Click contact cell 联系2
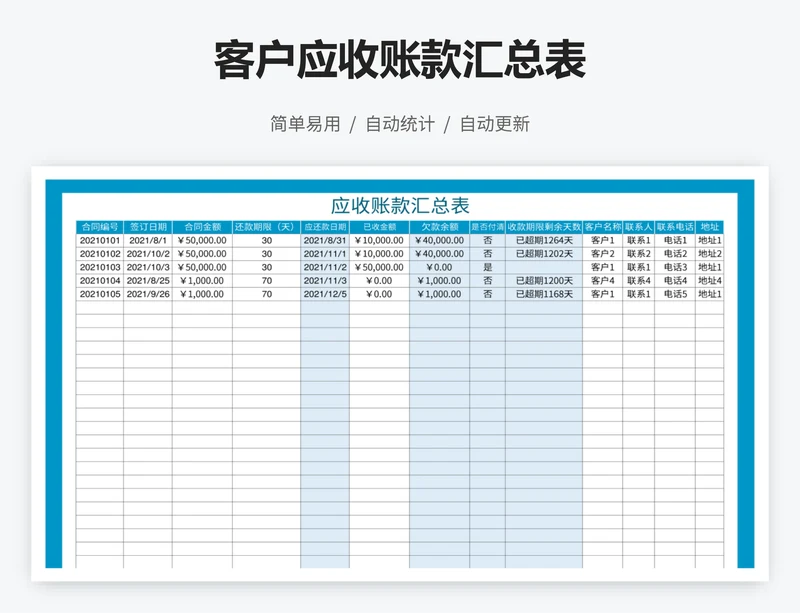Image resolution: width=800 pixels, height=613 pixels. pyautogui.click(x=639, y=254)
